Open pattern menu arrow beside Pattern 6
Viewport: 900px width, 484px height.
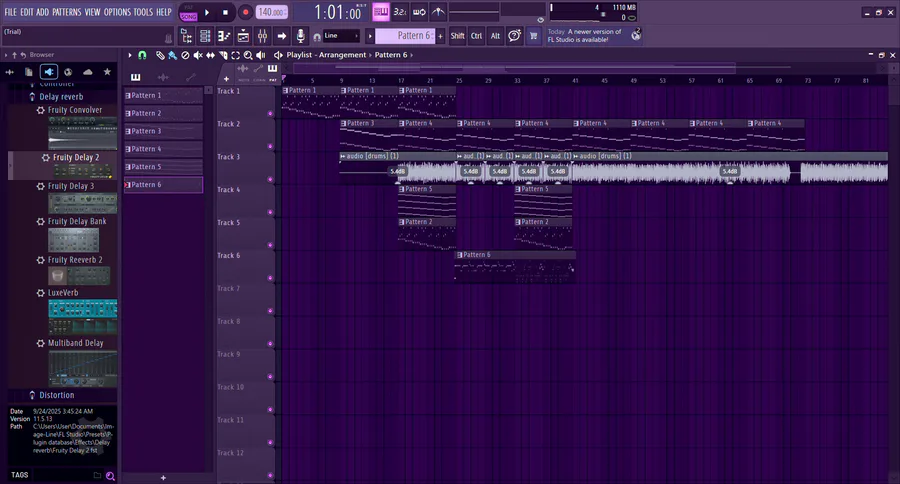[x=370, y=36]
